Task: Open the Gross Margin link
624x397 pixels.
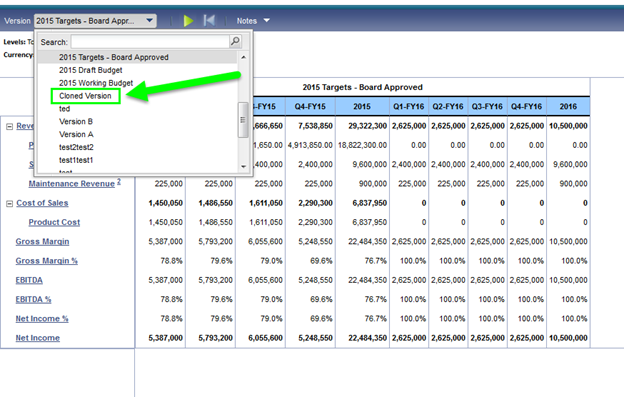Action: click(x=42, y=241)
